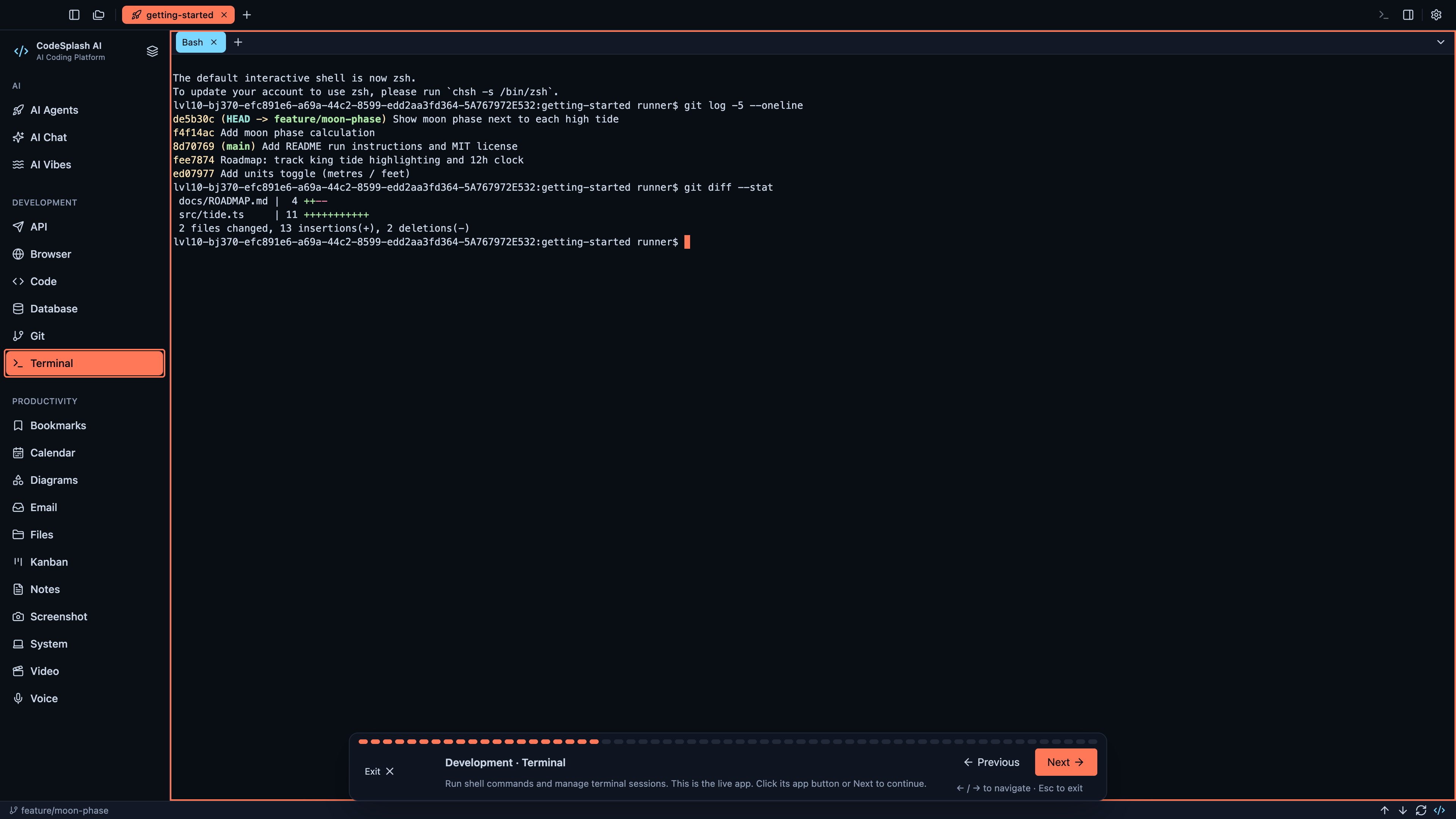1456x819 pixels.
Task: Close the getting-started tab
Action: [224, 15]
